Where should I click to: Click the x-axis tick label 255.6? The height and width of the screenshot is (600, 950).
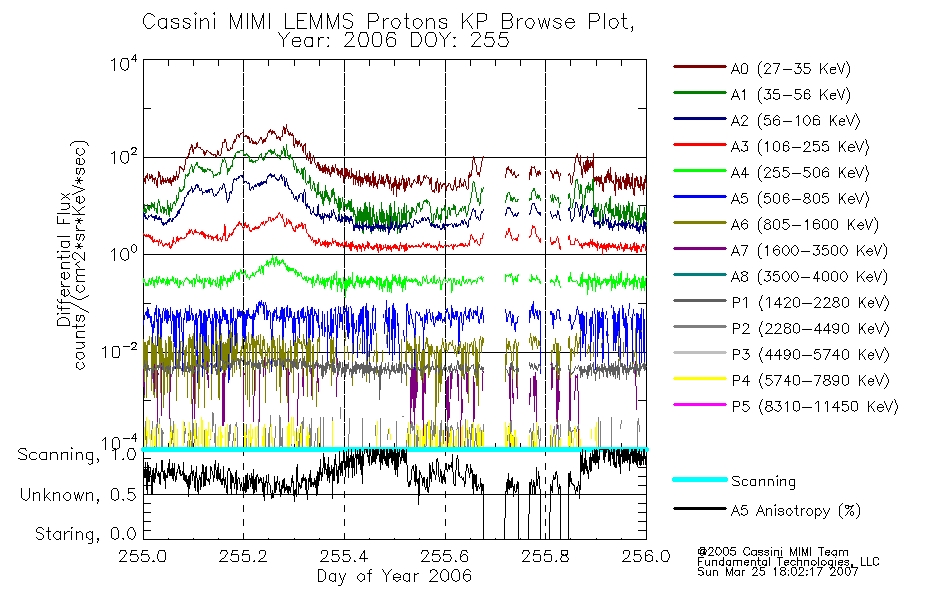[445, 556]
